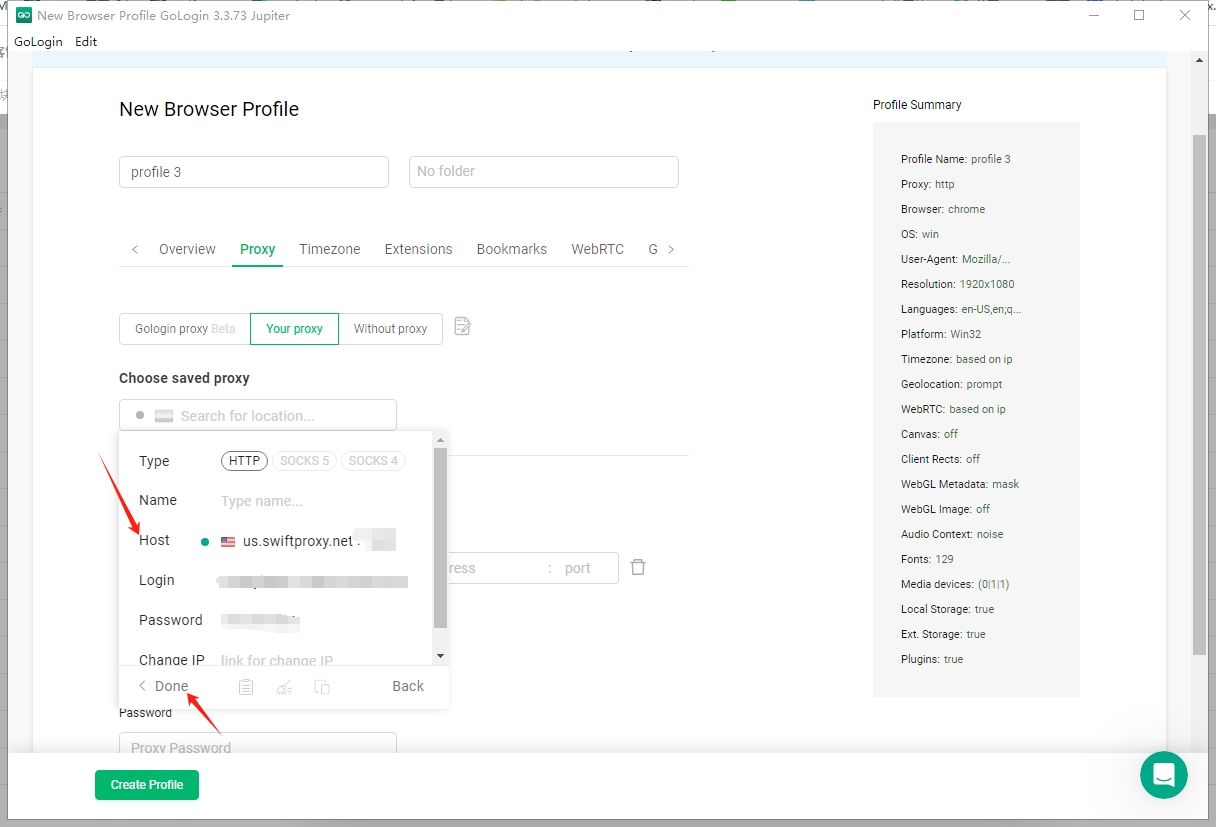Click Done in the proxy popup

tap(170, 686)
